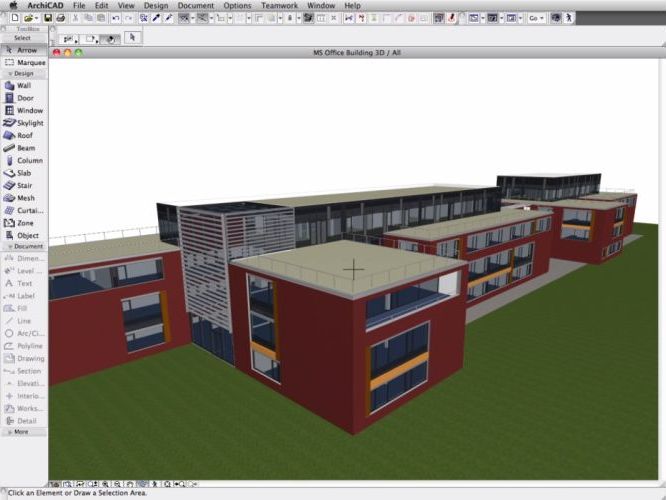The image size is (666, 500).
Task: Select the Curtain Wall tool
Action: coord(24,211)
